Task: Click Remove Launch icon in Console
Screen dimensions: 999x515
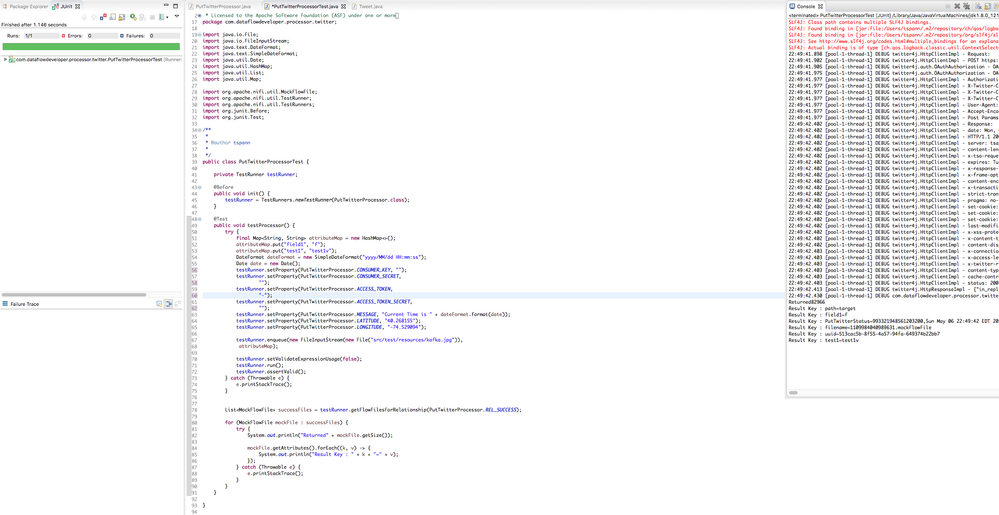Action: click(957, 6)
